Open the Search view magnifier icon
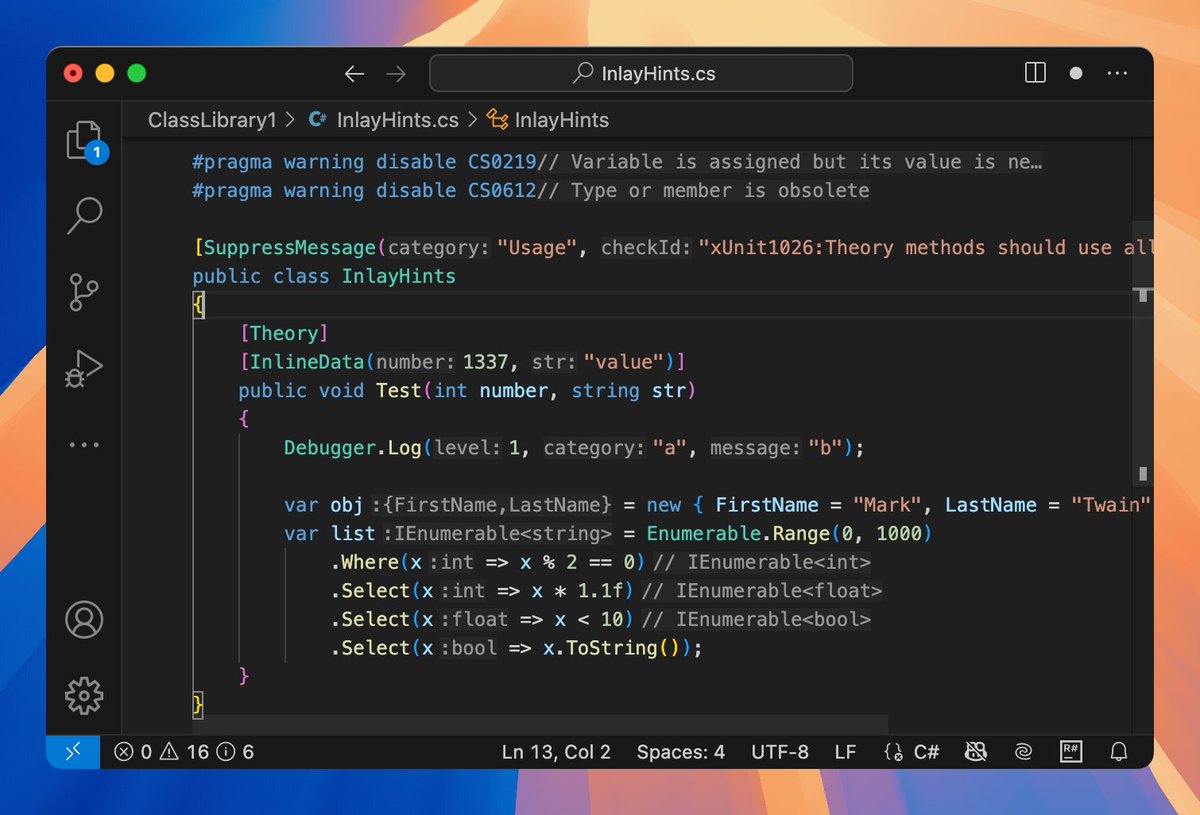 pyautogui.click(x=84, y=215)
